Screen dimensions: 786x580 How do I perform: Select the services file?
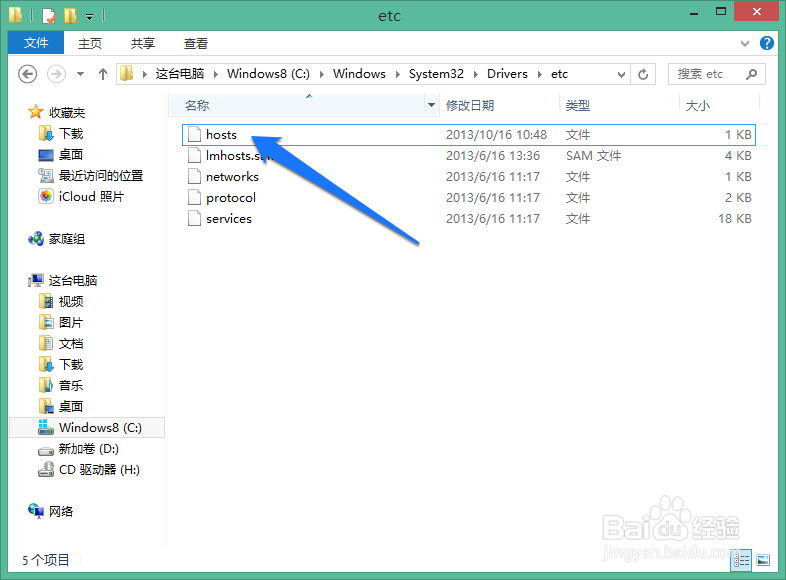point(469,219)
